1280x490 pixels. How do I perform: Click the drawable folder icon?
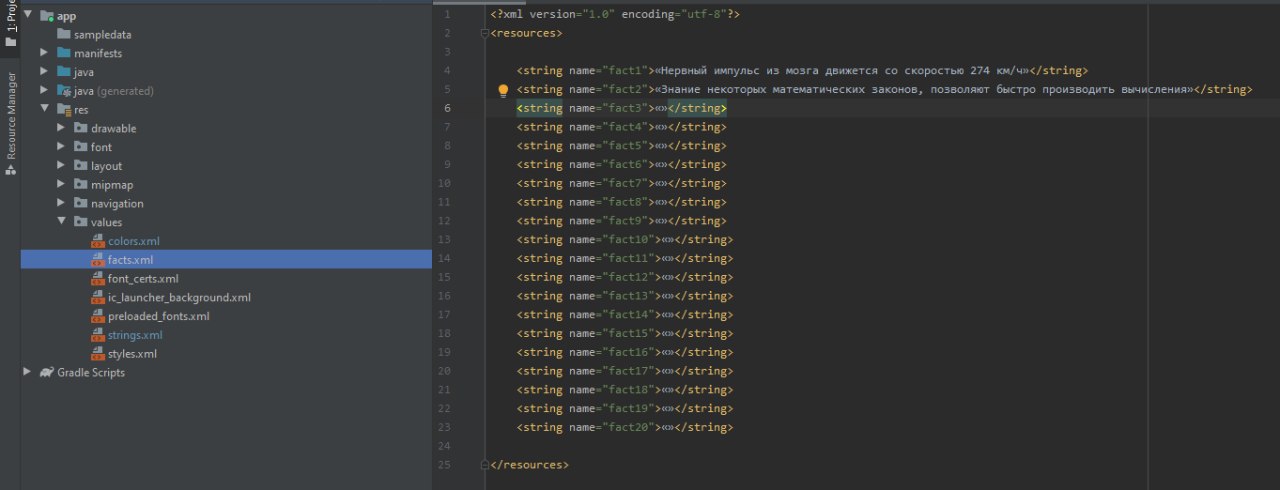pos(81,128)
